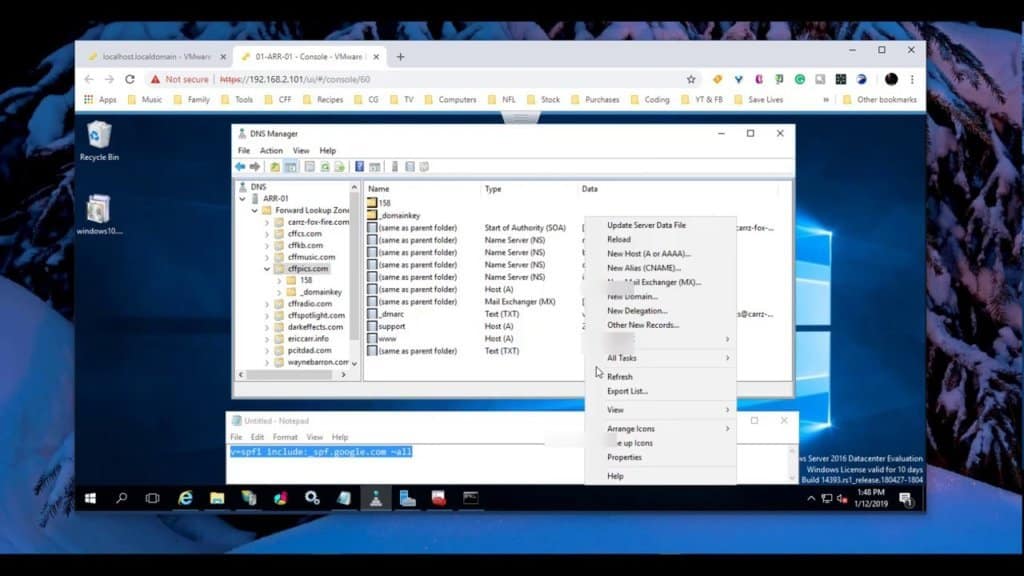Click the orange tag extension icon in Chrome
This screenshot has height=576, width=1024.
(717, 79)
